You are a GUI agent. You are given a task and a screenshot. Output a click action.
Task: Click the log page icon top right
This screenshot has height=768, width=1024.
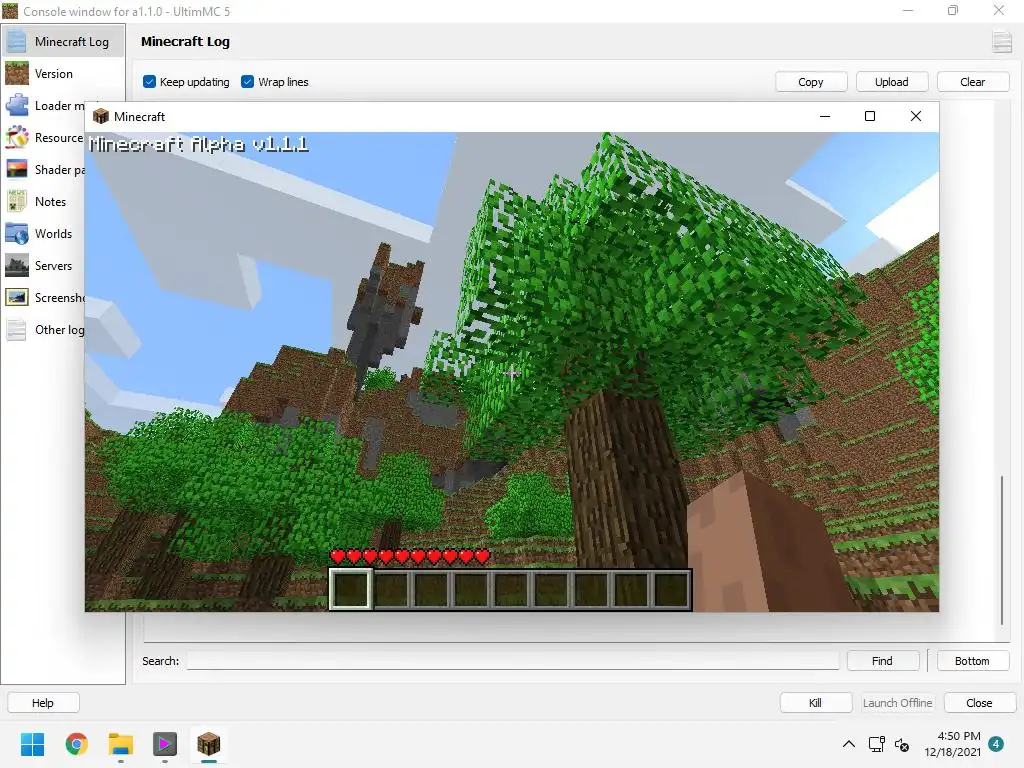(1001, 42)
